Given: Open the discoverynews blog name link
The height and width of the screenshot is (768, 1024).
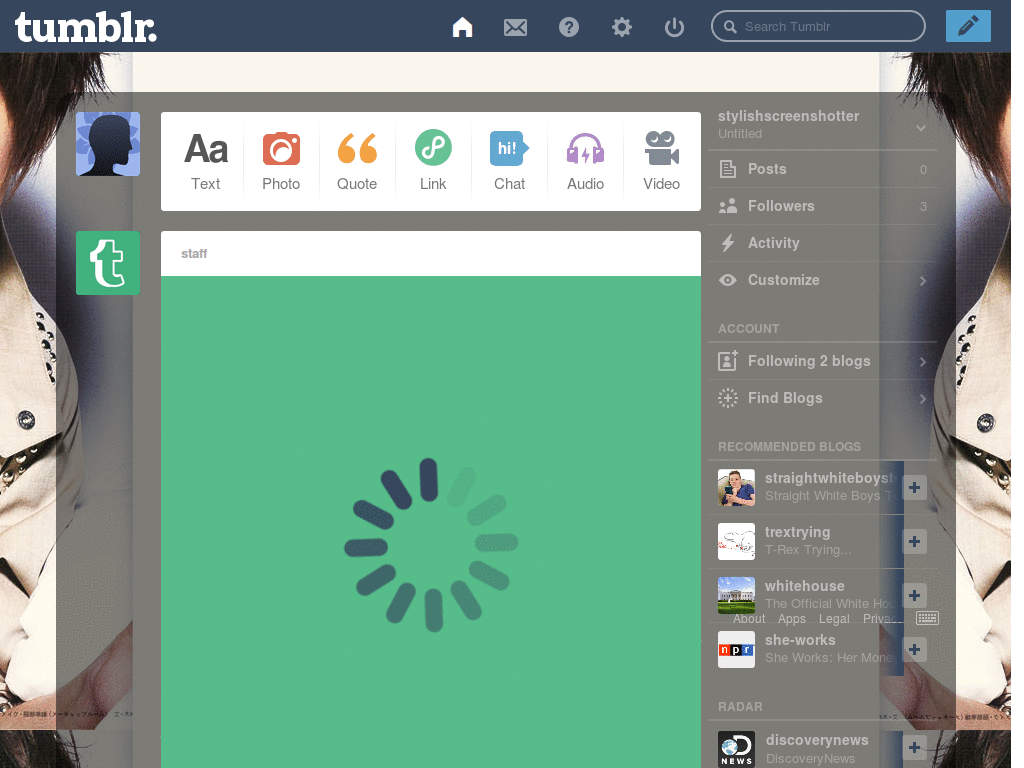Looking at the screenshot, I should 817,740.
